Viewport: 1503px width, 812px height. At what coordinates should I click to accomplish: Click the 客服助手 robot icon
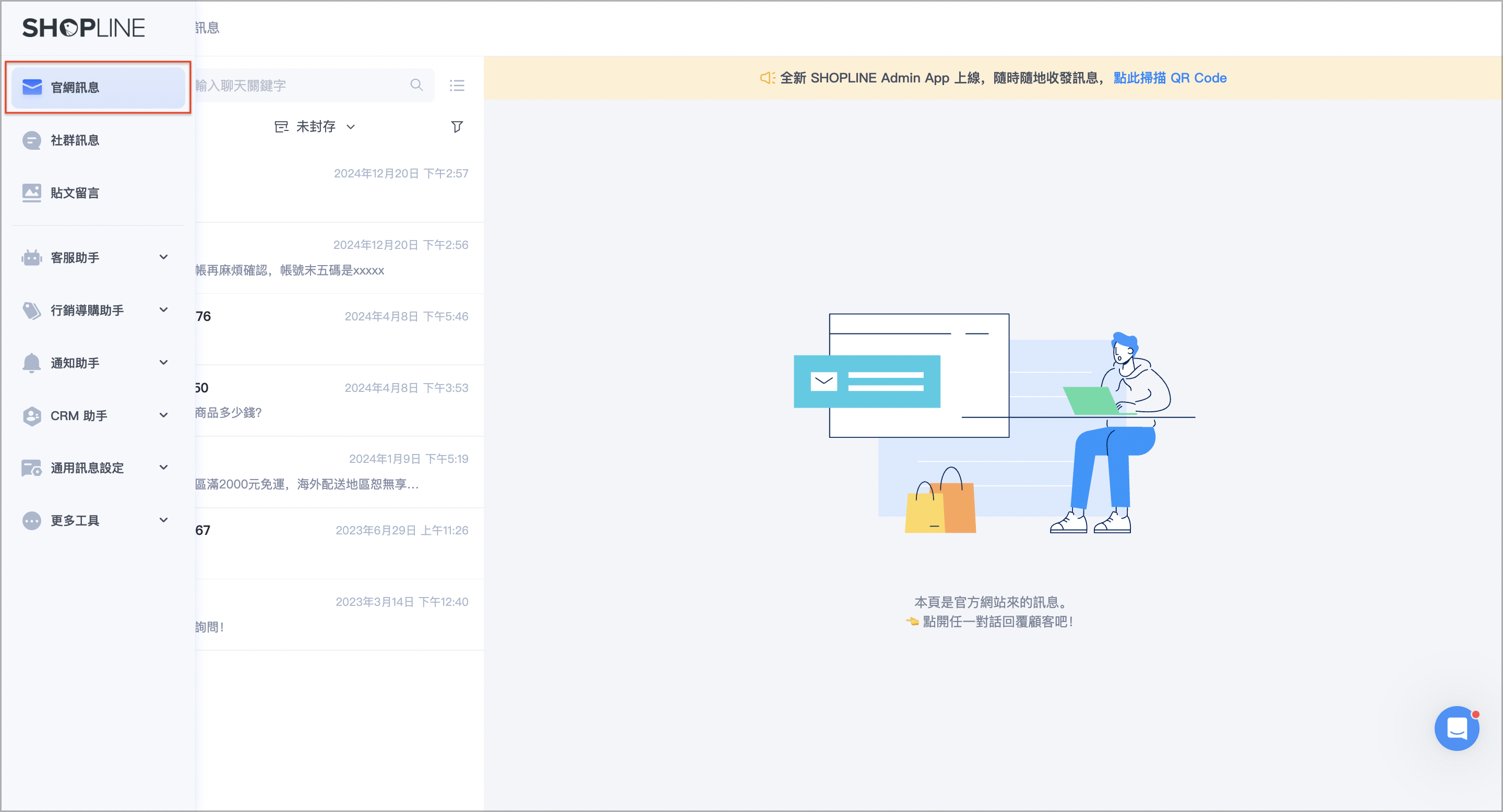click(x=31, y=257)
